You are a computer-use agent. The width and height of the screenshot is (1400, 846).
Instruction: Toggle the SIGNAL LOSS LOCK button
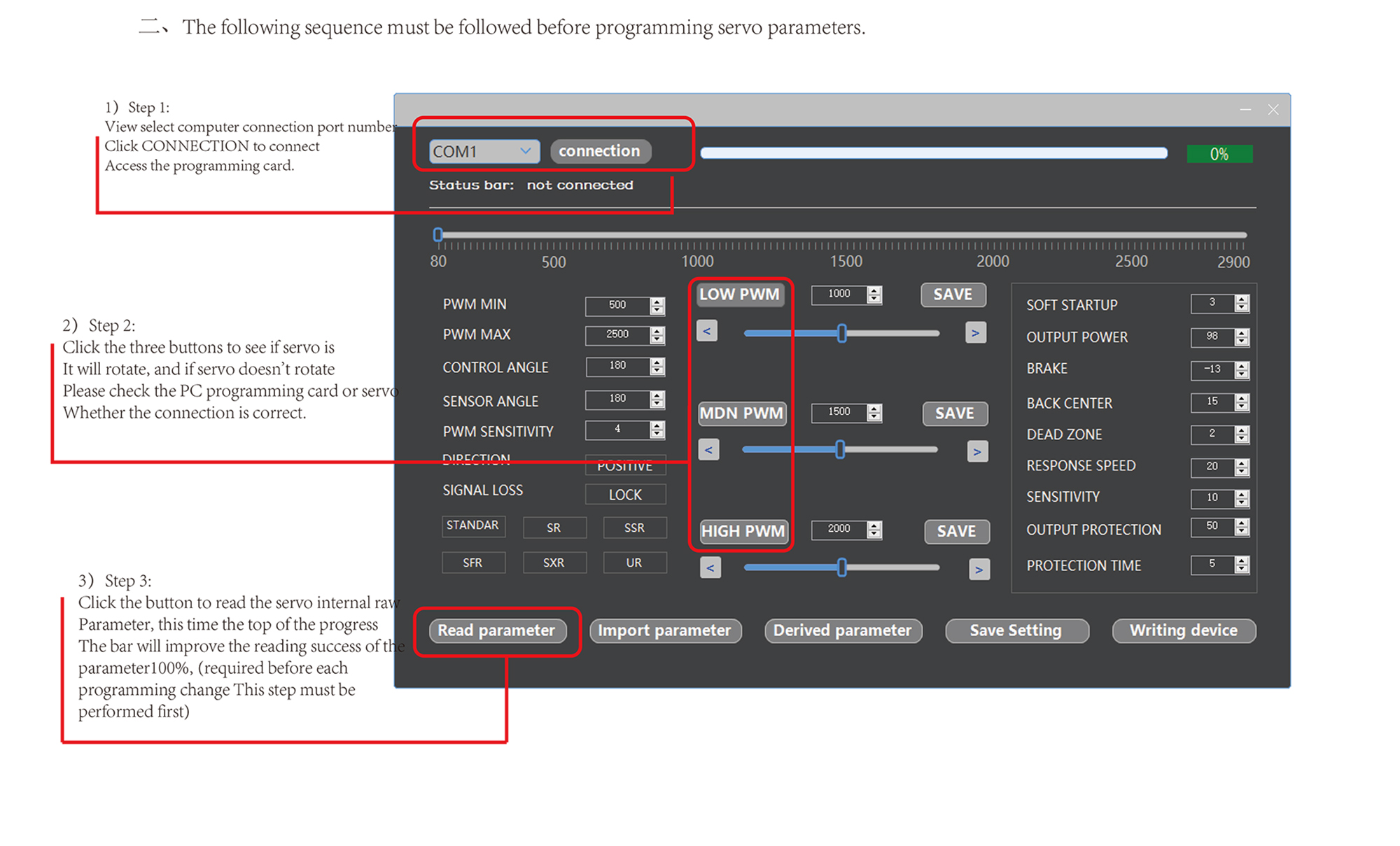(625, 495)
